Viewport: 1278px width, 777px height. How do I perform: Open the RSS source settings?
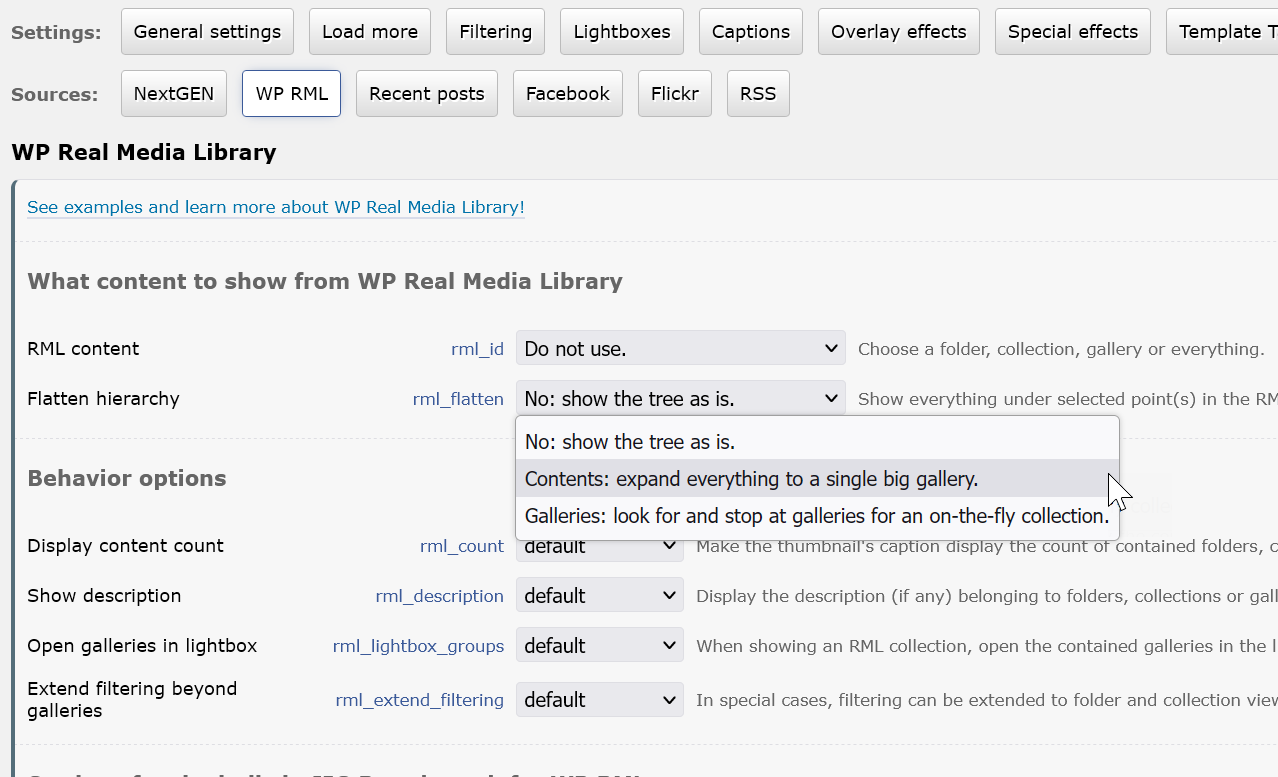click(x=757, y=94)
